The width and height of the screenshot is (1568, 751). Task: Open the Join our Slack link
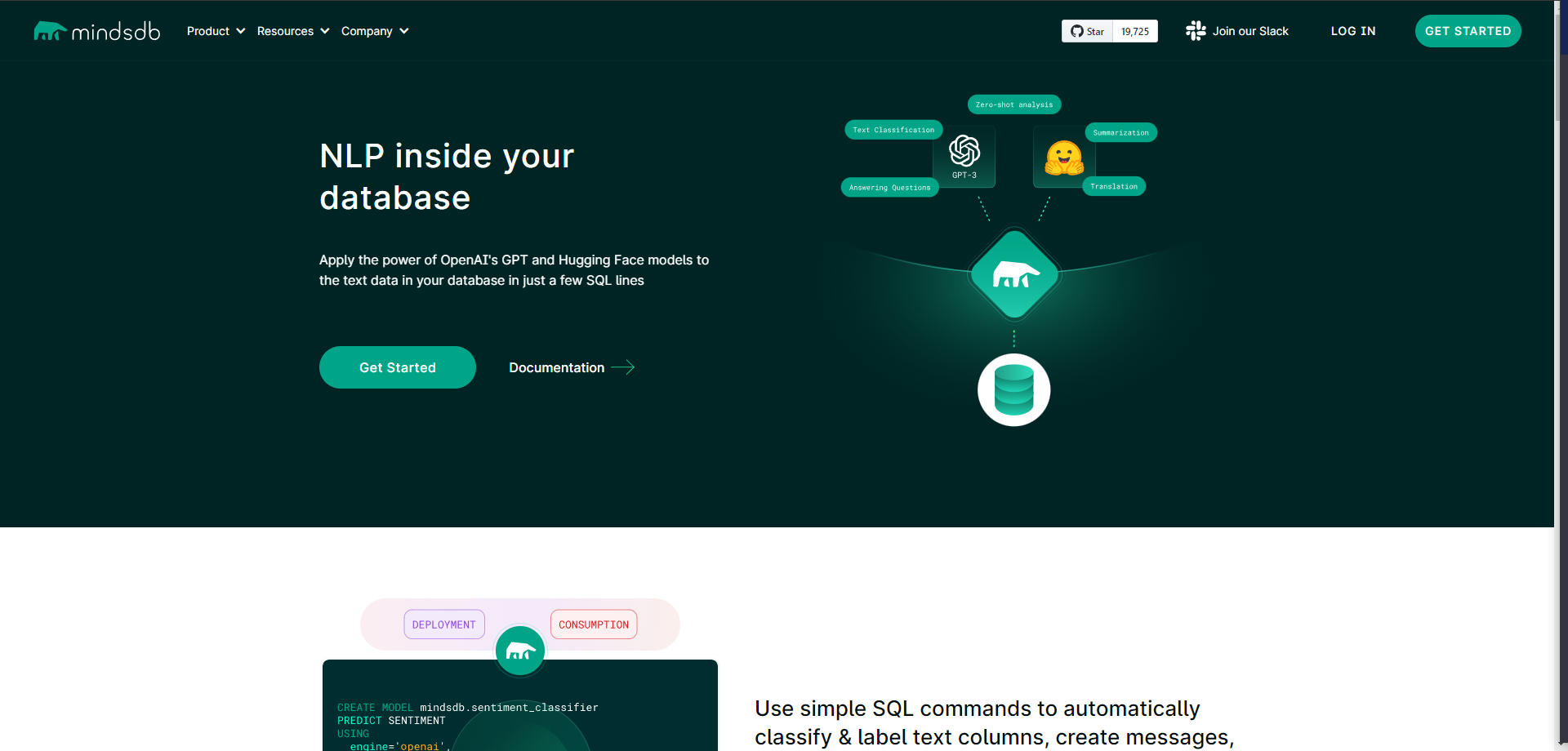click(x=1250, y=31)
